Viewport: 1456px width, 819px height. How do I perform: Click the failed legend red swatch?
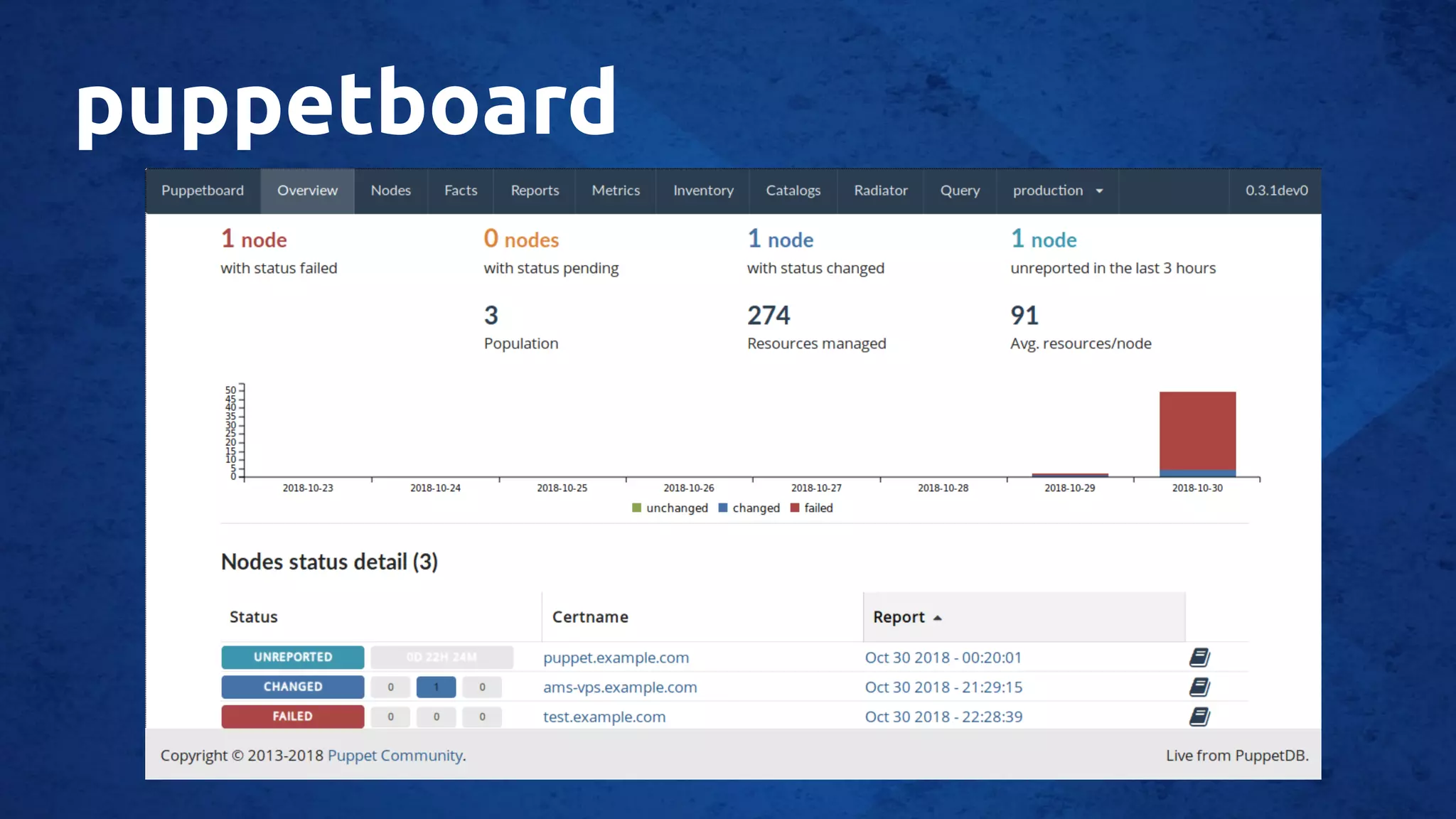[795, 508]
